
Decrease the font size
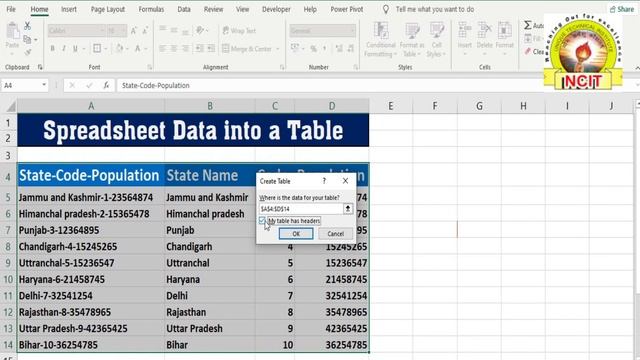click(x=145, y=31)
